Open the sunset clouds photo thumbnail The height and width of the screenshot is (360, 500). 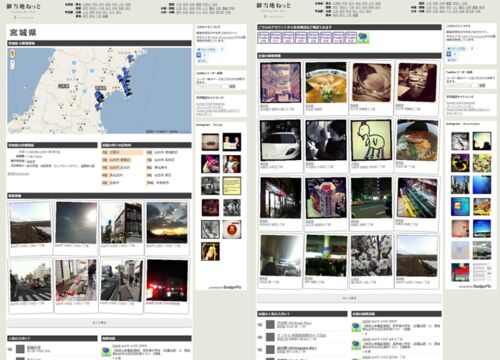(167, 222)
